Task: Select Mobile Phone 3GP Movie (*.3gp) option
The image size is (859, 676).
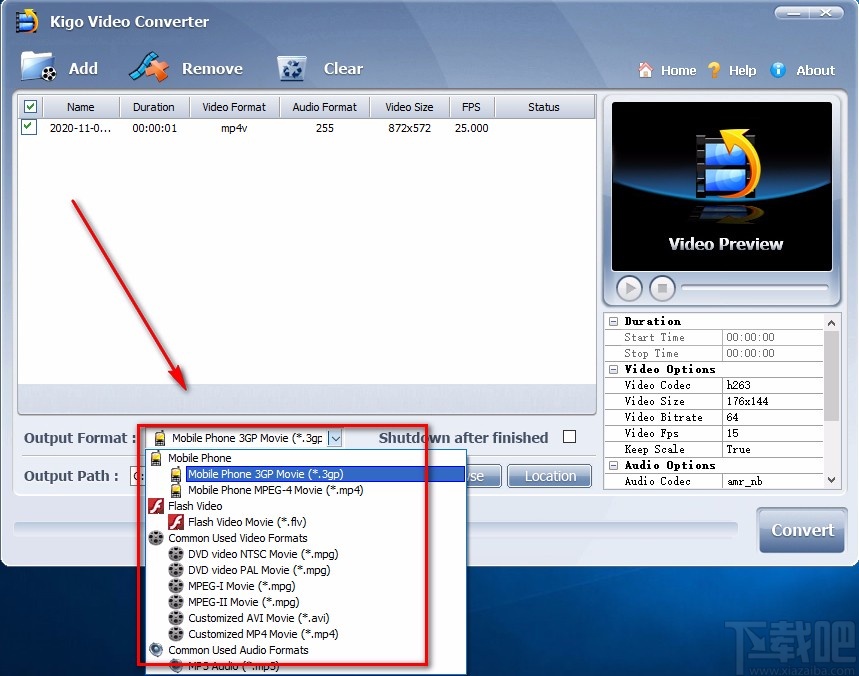Action: click(x=325, y=474)
